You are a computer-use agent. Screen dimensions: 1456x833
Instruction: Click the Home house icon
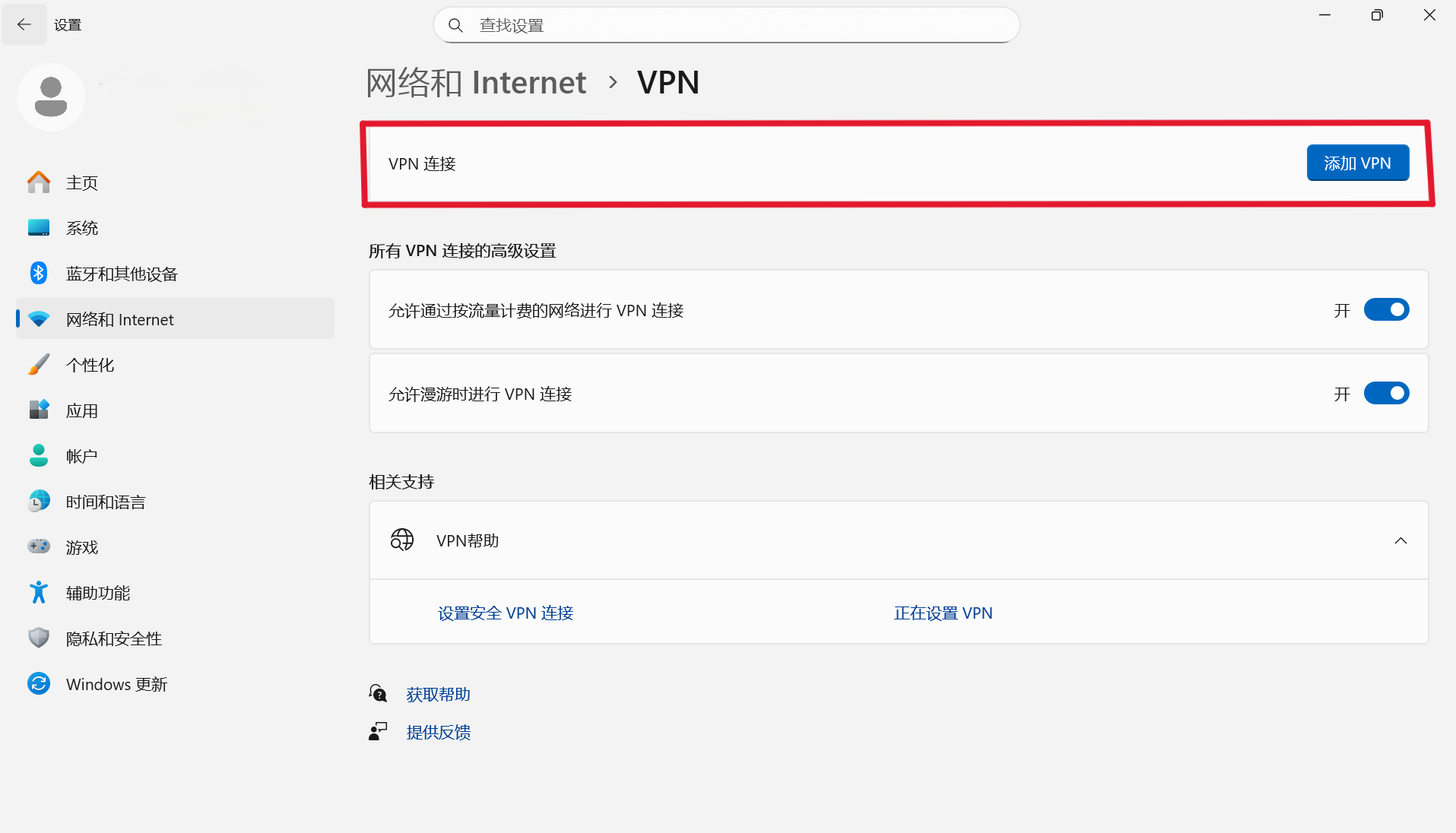(x=39, y=182)
